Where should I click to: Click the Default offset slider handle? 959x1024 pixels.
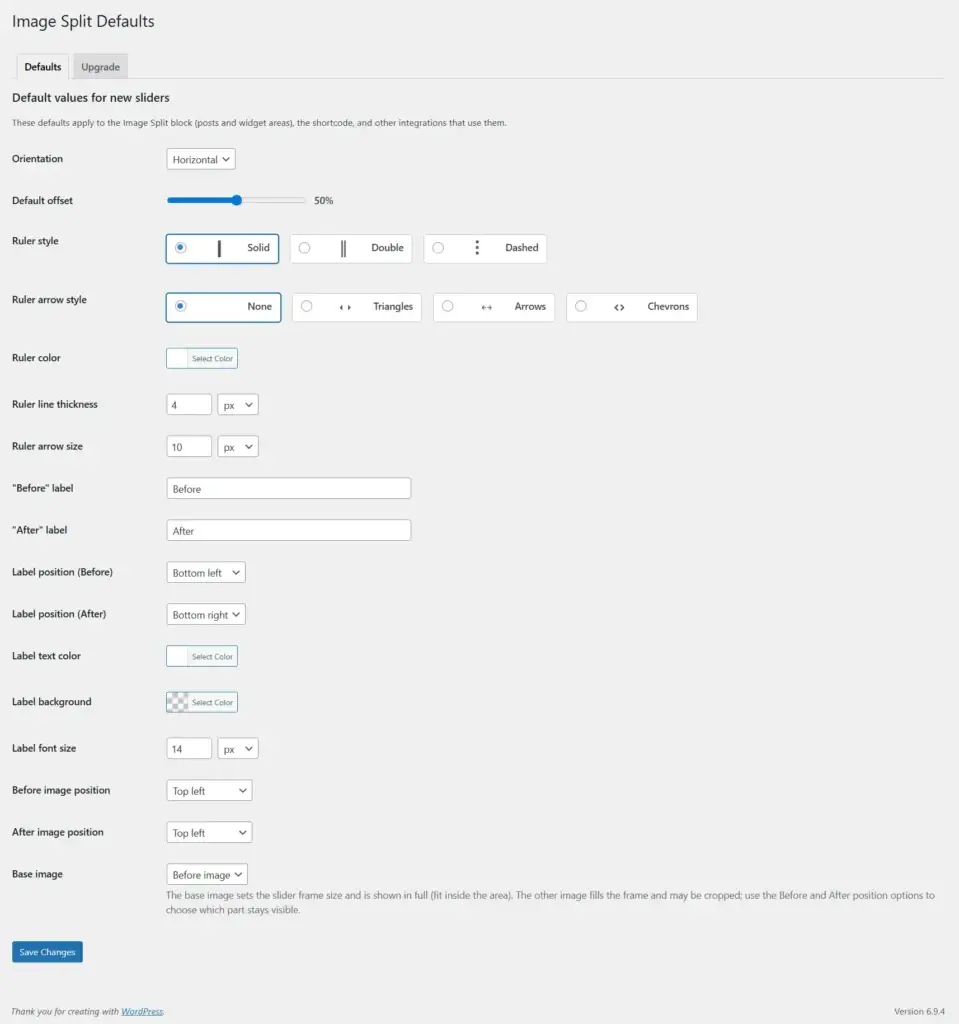[237, 200]
